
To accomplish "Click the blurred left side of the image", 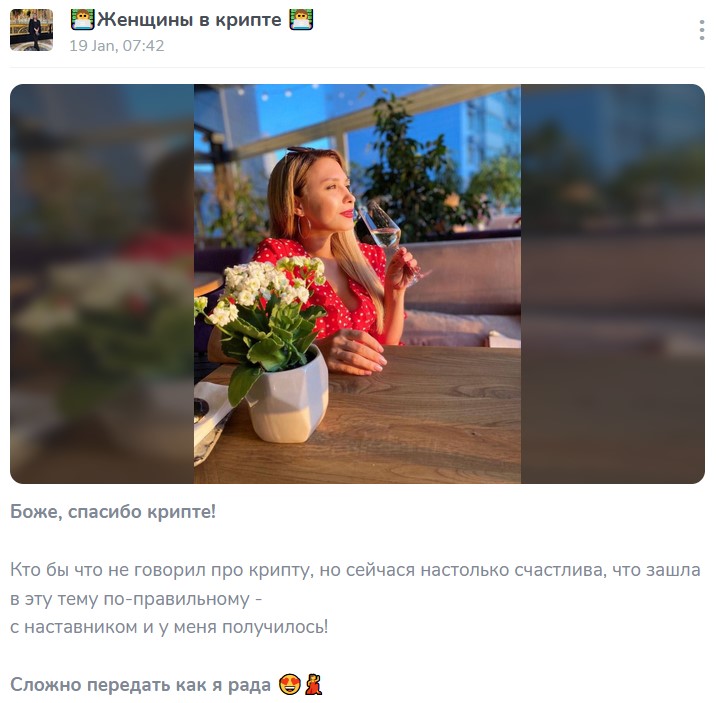I will click(x=102, y=283).
